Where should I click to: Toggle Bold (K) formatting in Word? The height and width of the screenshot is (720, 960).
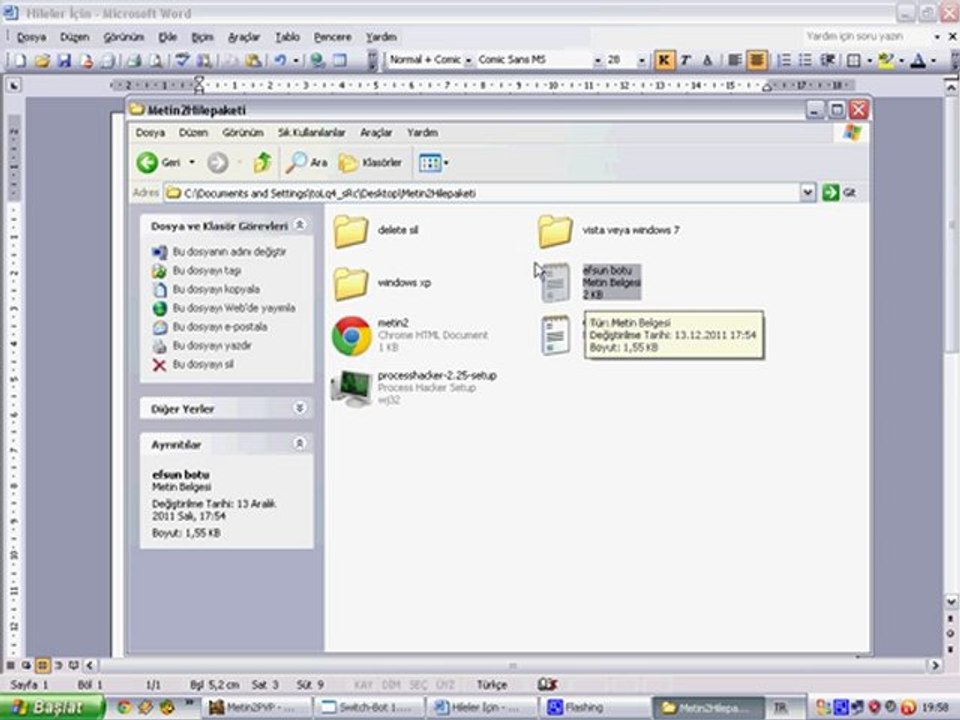664,60
